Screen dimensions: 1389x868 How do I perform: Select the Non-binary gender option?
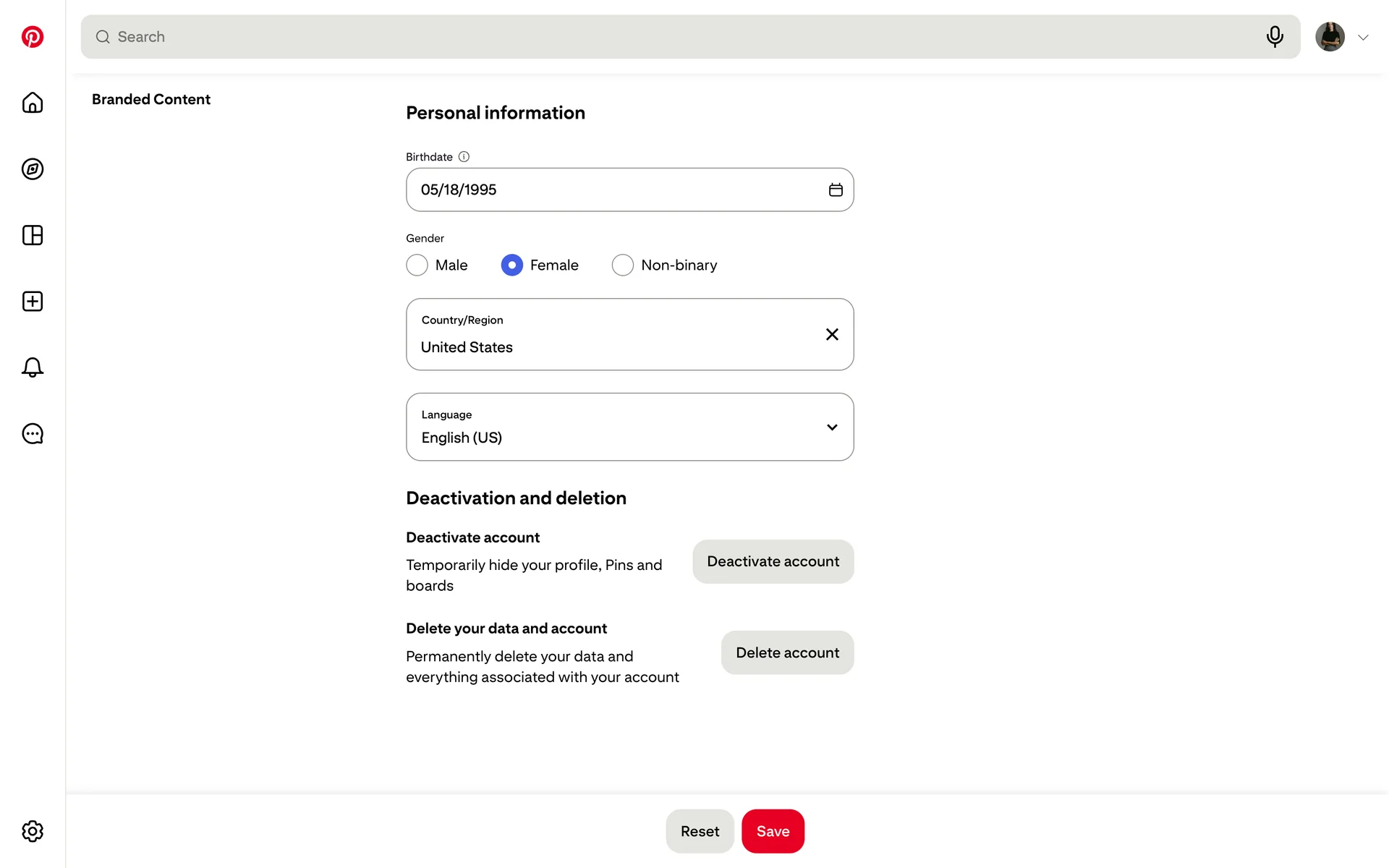pos(623,265)
